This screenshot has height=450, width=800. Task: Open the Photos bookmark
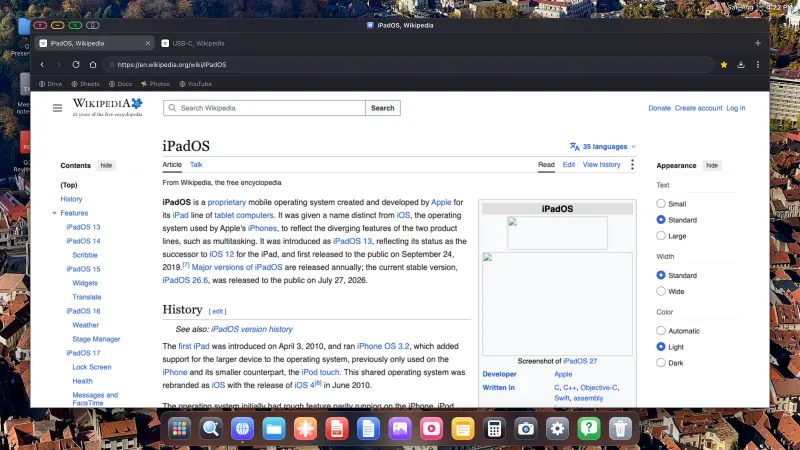pyautogui.click(x=155, y=84)
